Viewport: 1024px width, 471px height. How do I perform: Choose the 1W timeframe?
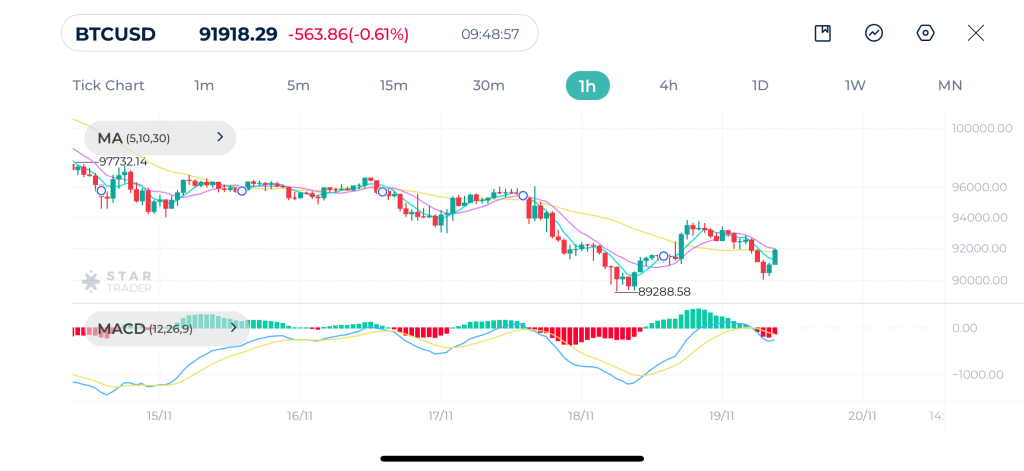click(x=855, y=85)
